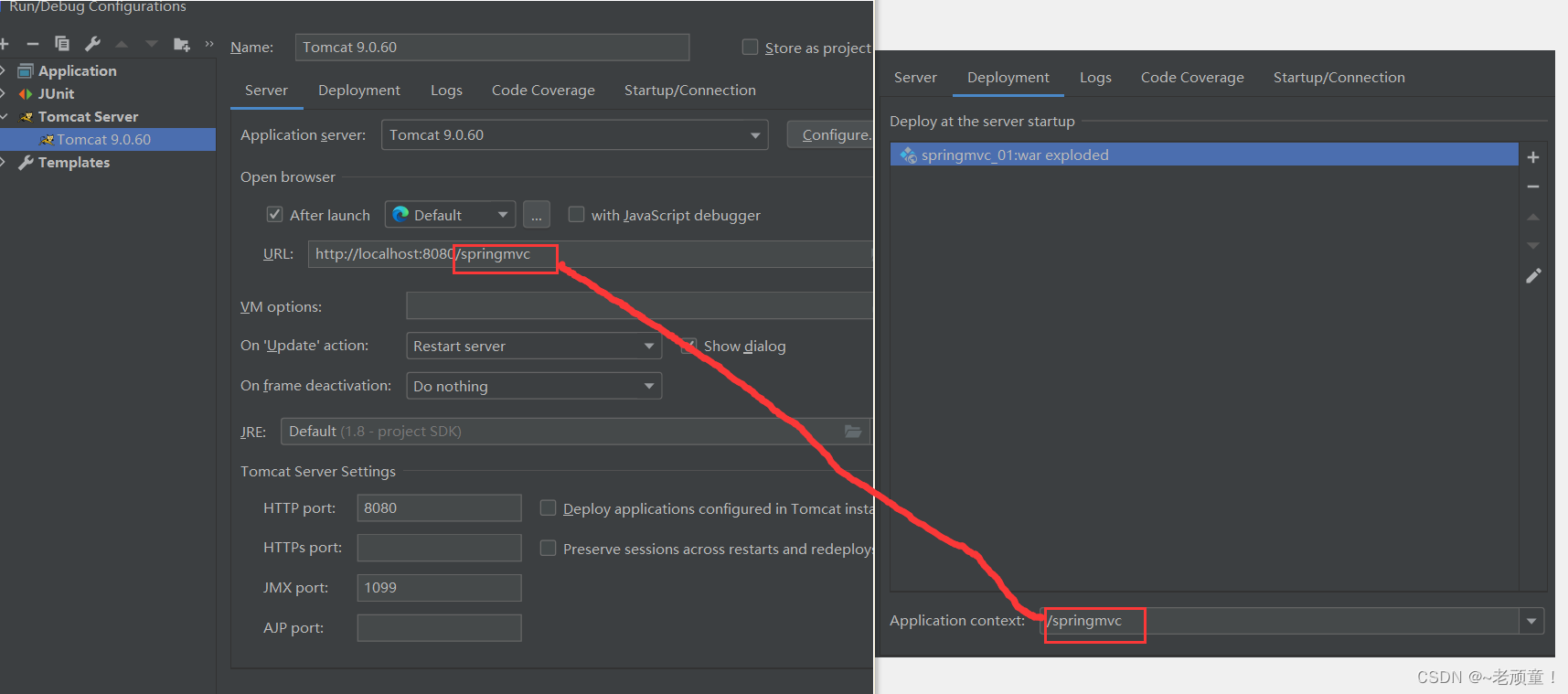This screenshot has width=1568, height=694.
Task: Select Tomcat 9.0.60 configuration in tree
Action: pos(108,139)
